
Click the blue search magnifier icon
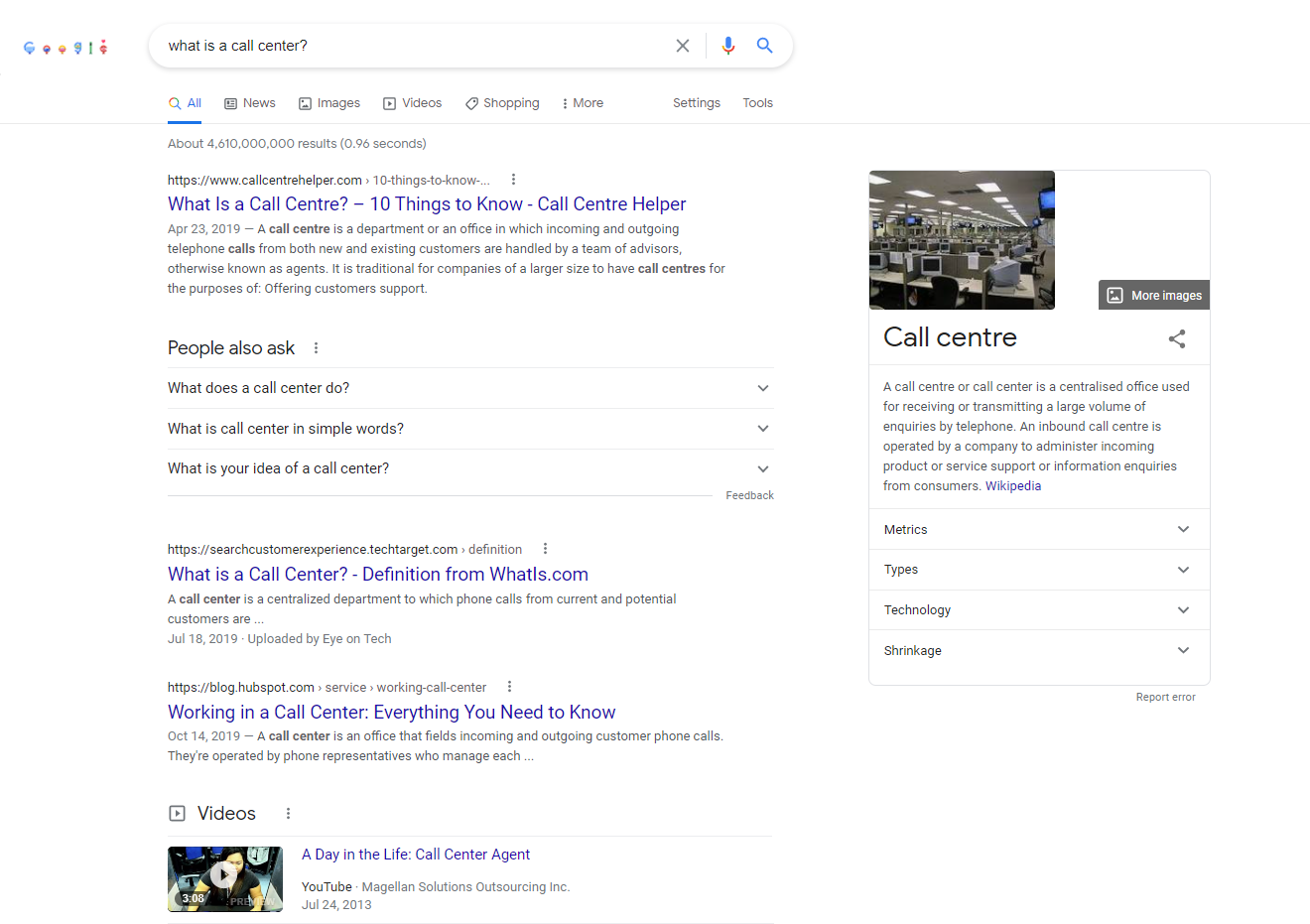[x=764, y=45]
